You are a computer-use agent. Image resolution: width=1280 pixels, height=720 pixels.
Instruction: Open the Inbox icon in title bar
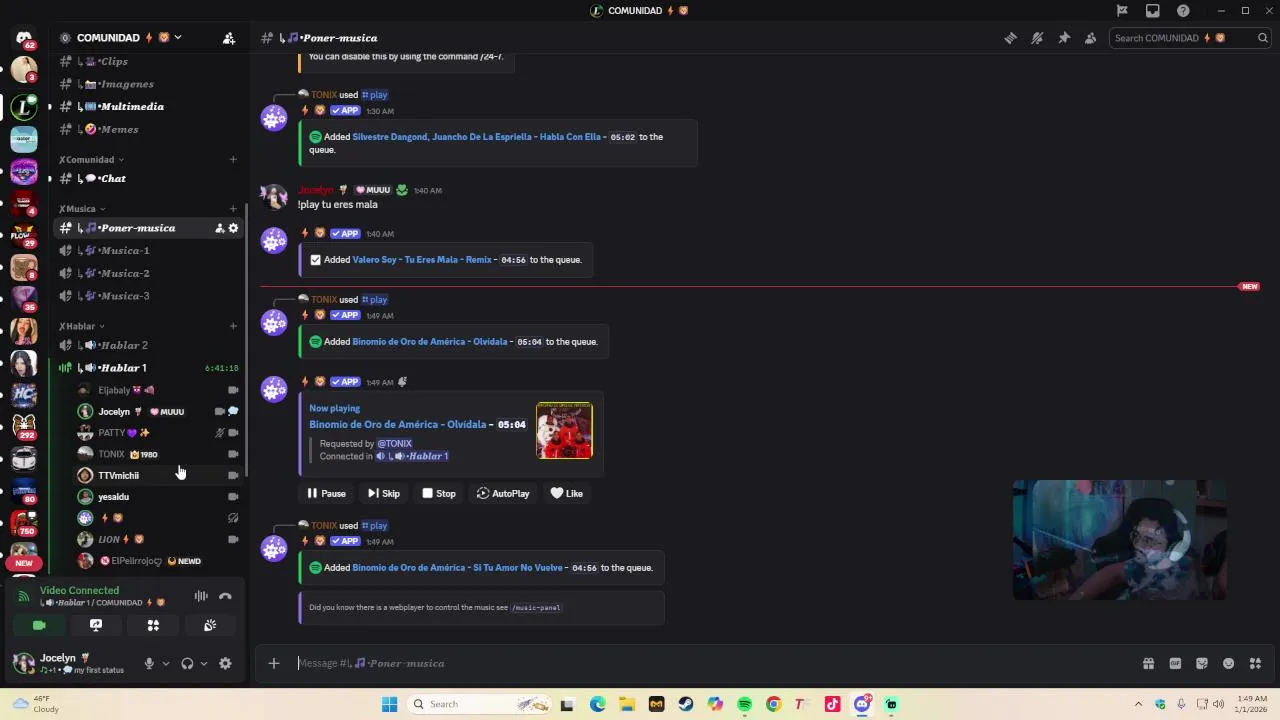click(1153, 11)
